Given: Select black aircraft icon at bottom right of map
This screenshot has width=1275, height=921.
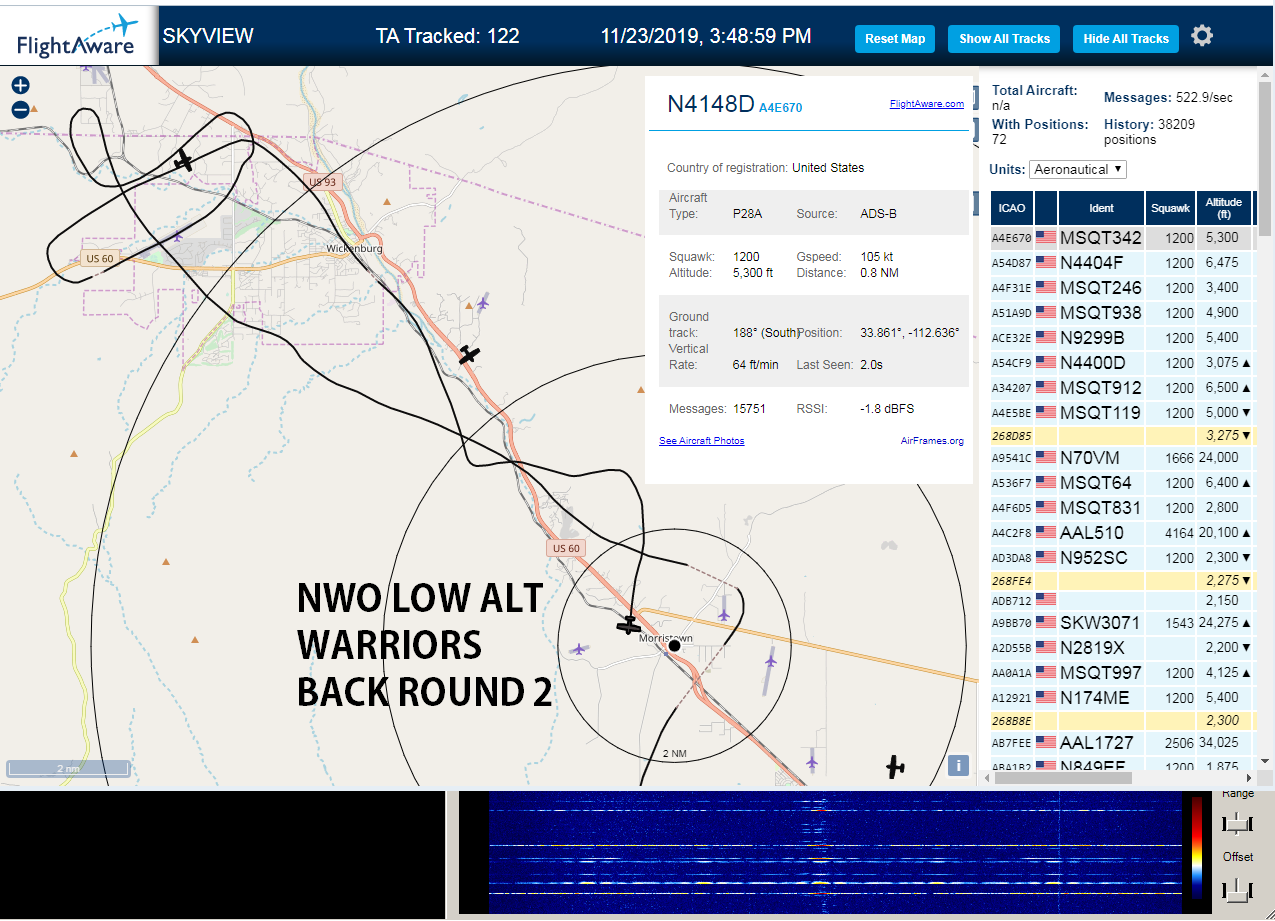Looking at the screenshot, I should tap(895, 767).
